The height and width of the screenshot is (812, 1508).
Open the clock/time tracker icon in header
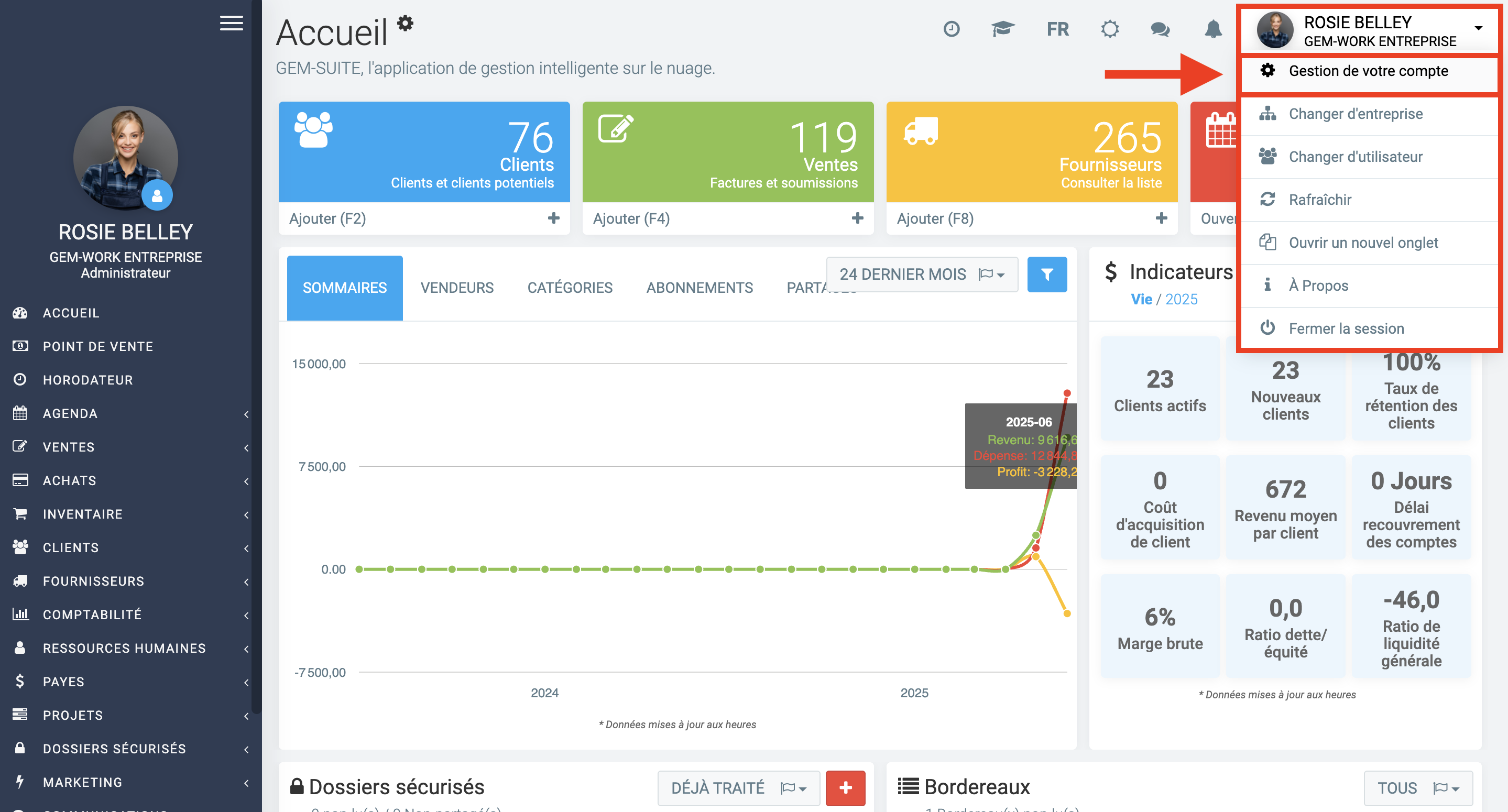(x=952, y=29)
